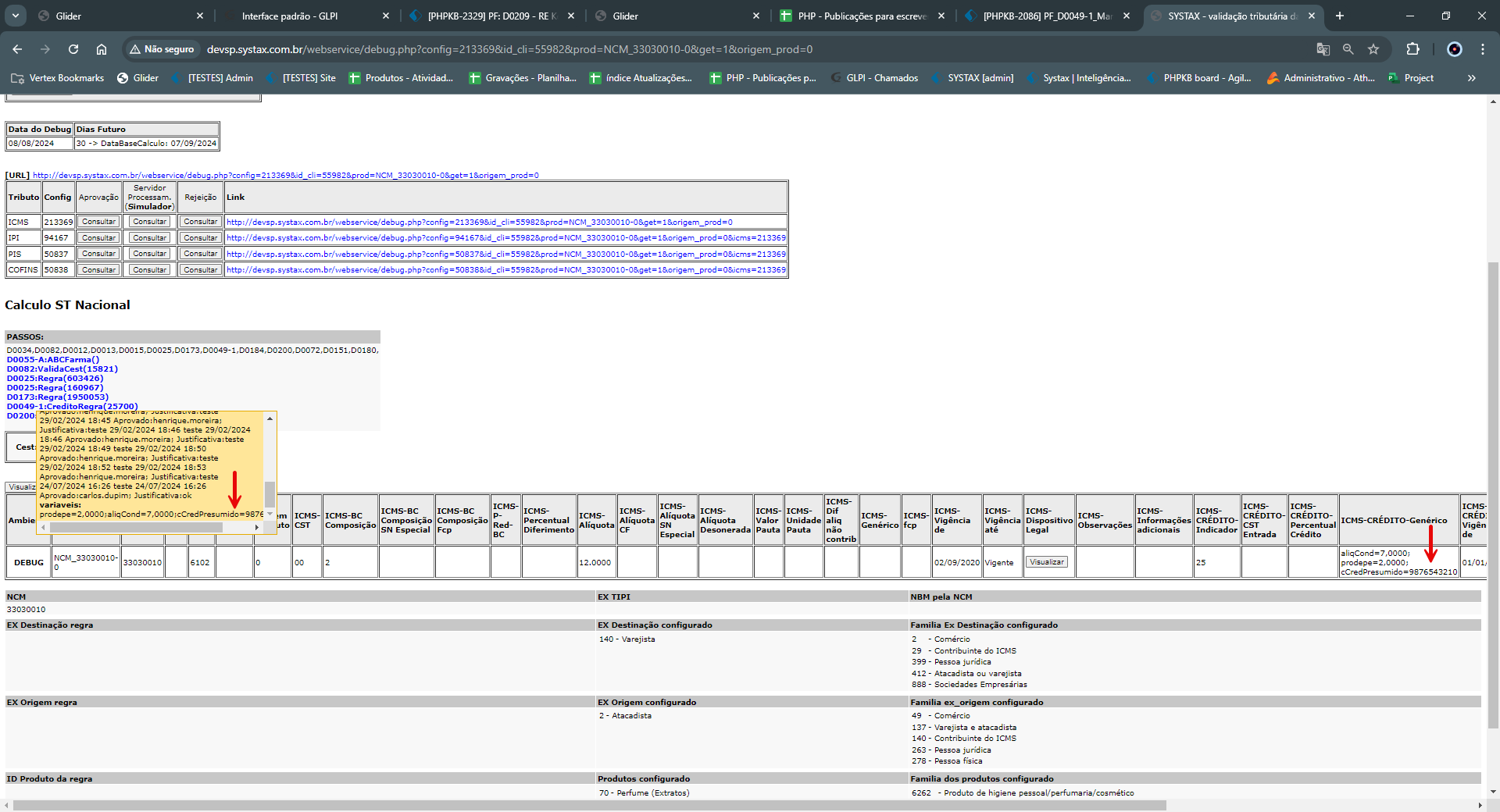Switch to the PHPKB-2086 tab
1500x812 pixels.
click(x=1048, y=16)
